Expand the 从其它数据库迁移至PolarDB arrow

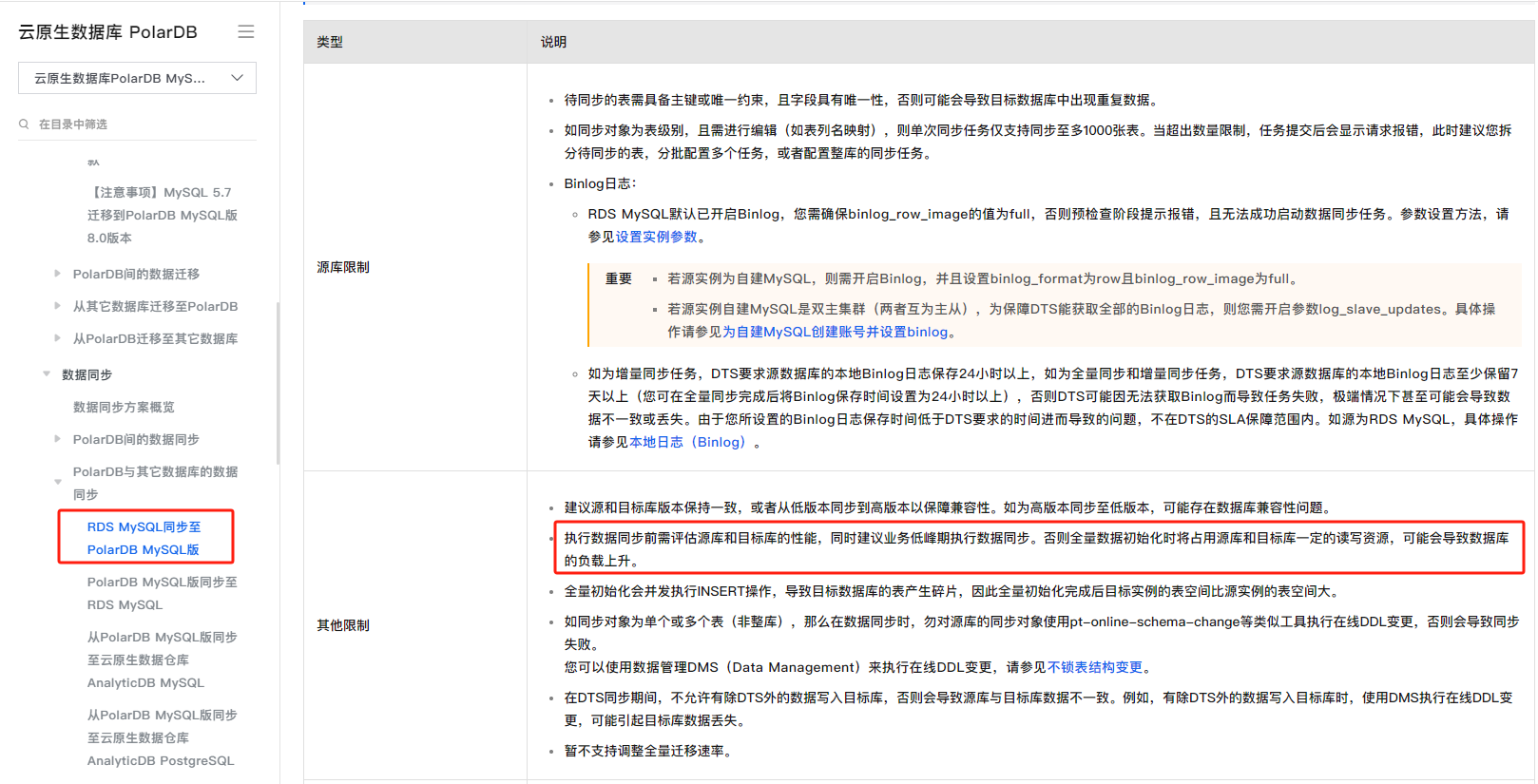[57, 306]
